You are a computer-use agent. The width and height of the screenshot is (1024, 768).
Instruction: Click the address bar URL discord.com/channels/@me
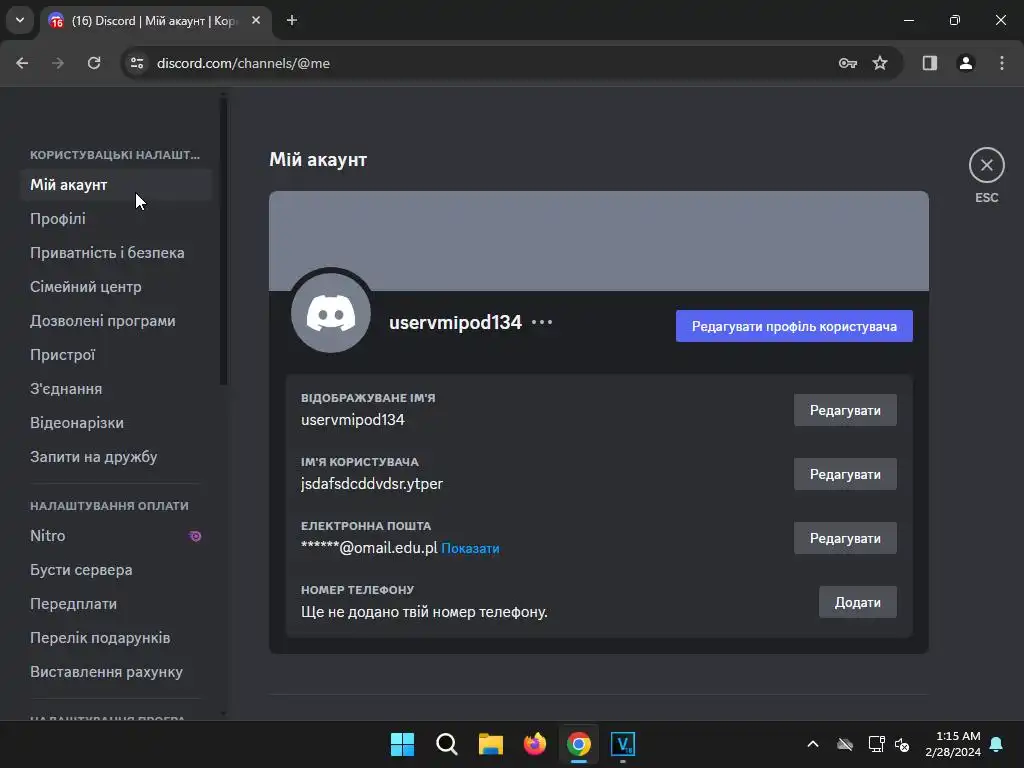click(x=243, y=63)
